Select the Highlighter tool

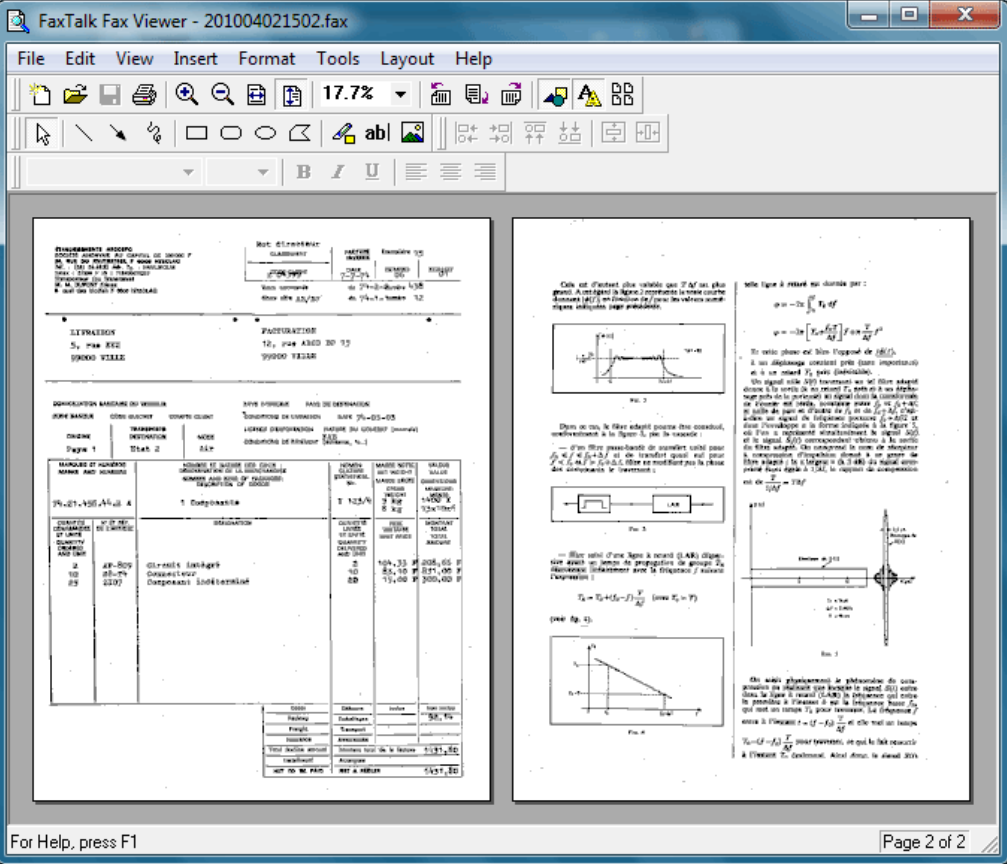(x=343, y=133)
